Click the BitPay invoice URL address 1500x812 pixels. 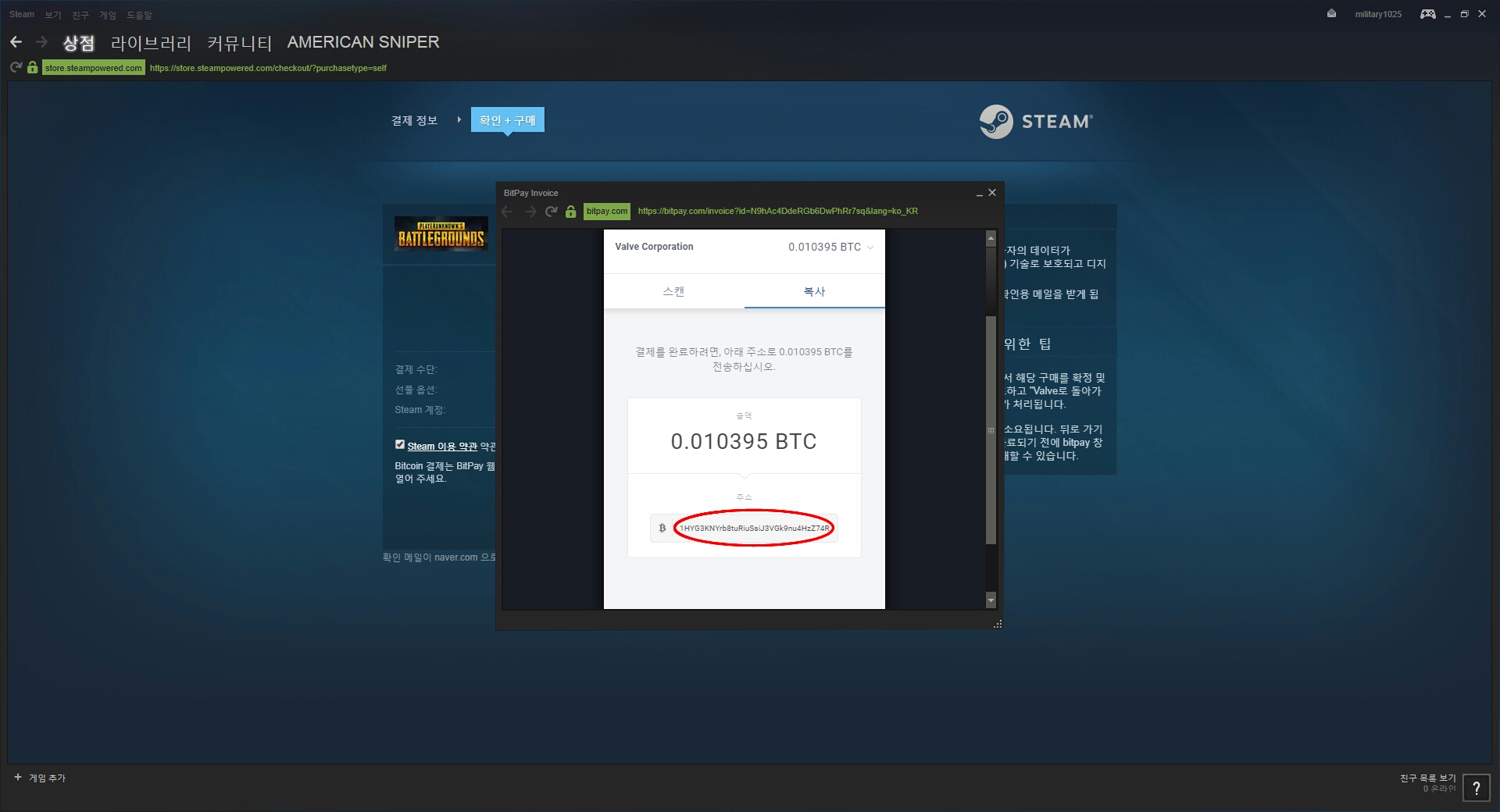(778, 212)
